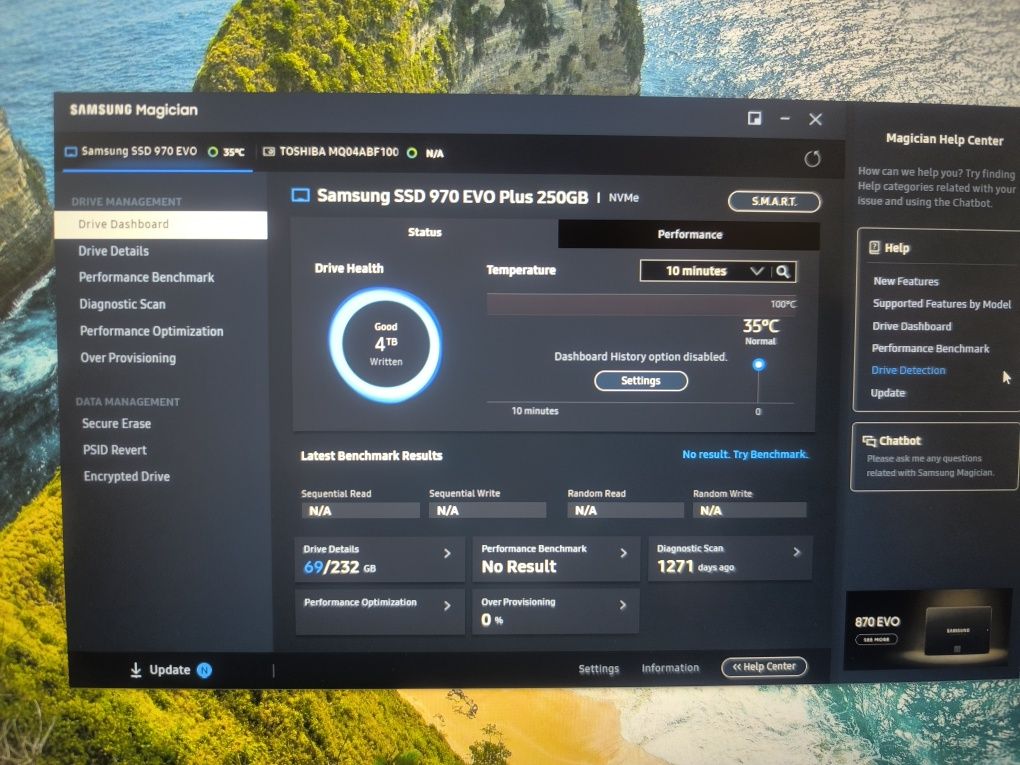The width and height of the screenshot is (1020, 765).
Task: Select the TOSHIBA MQ04ABF100 drive icon
Action: click(269, 152)
